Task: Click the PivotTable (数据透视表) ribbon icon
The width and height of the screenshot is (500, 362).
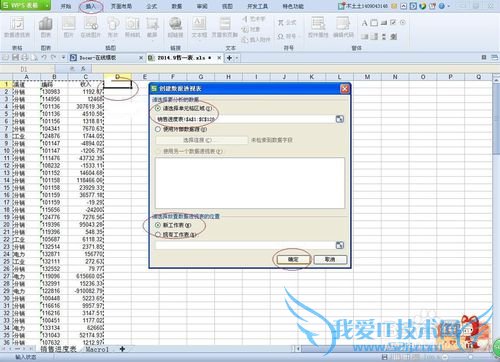Action: click(x=17, y=27)
